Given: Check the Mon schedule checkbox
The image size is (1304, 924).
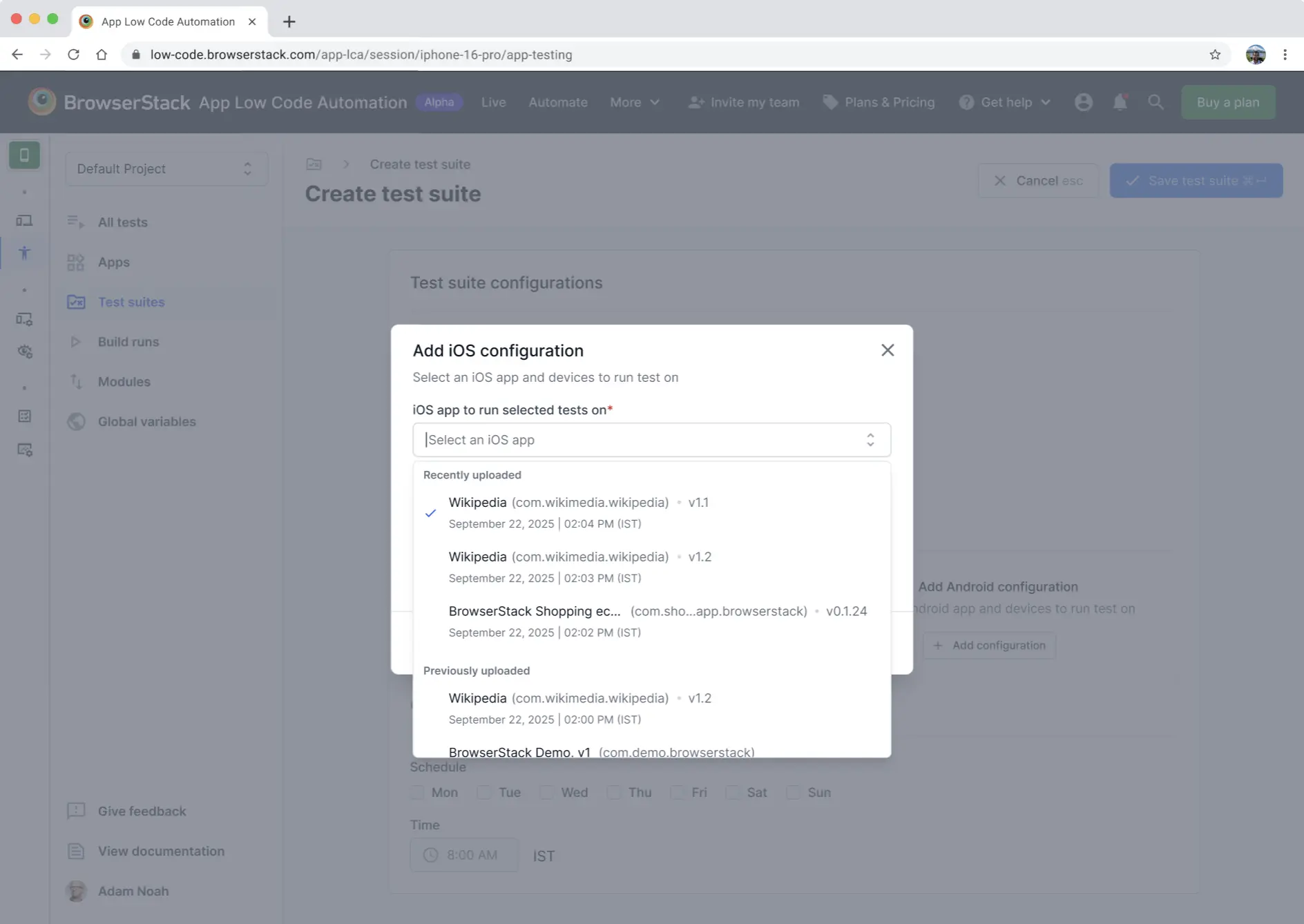Looking at the screenshot, I should (417, 793).
